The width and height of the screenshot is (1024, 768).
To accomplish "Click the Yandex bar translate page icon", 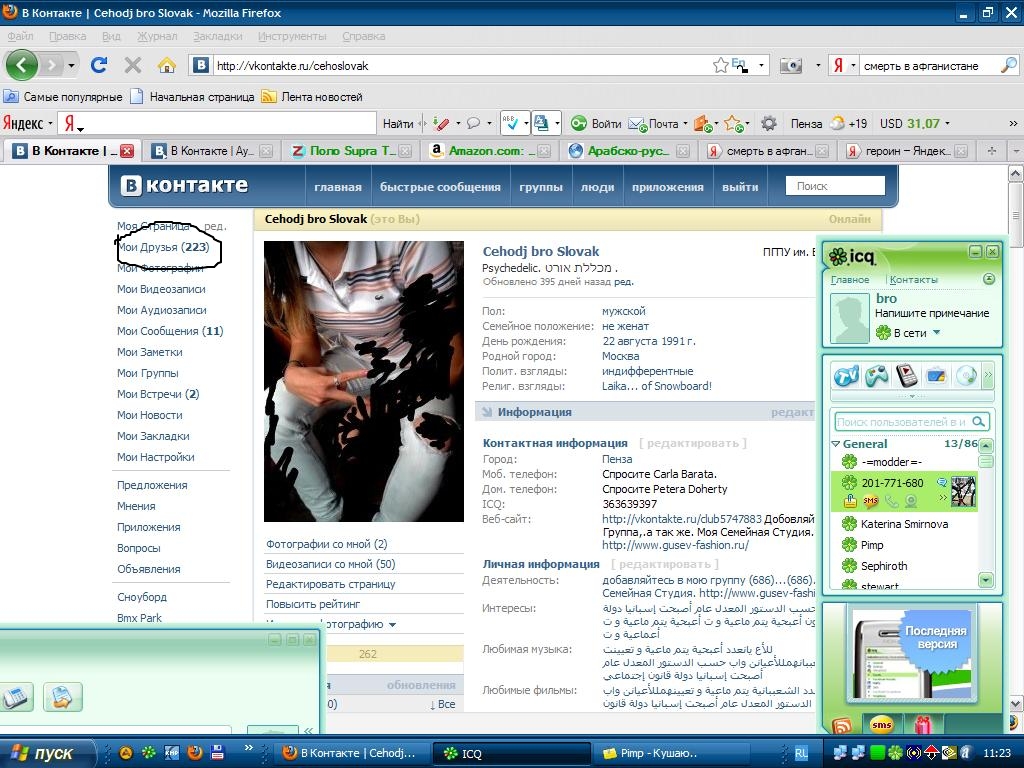I will click(x=541, y=123).
